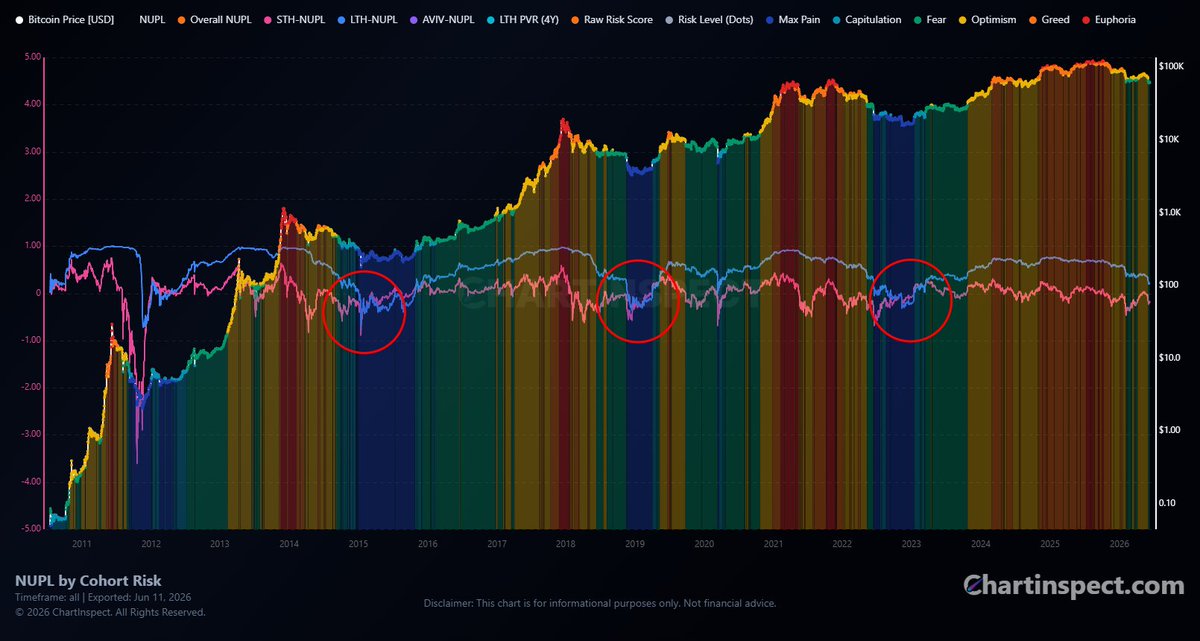This screenshot has width=1200, height=641.
Task: Open the Chartinspect.com logo link
Action: point(1074,586)
